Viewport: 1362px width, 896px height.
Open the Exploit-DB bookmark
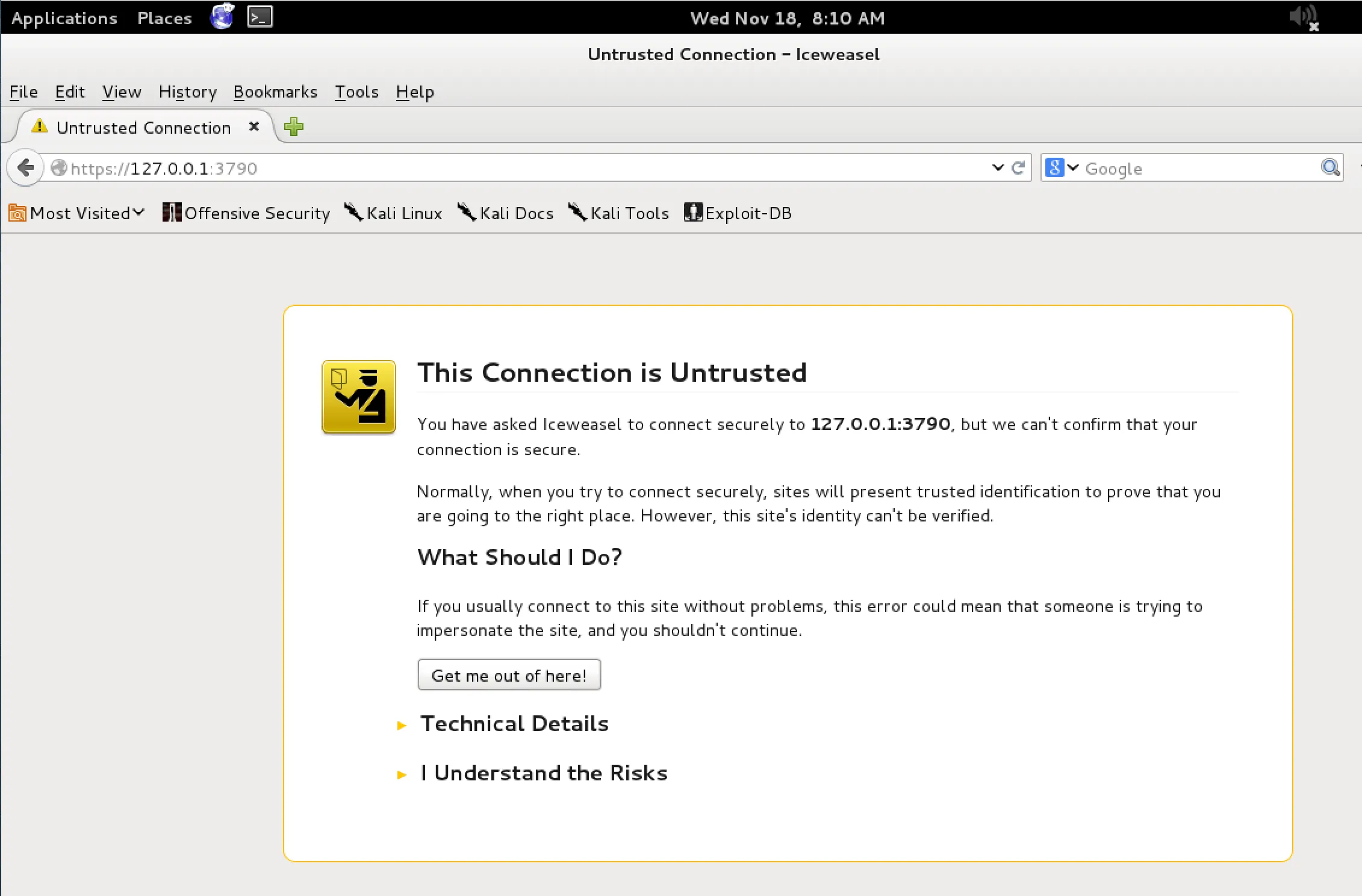(738, 213)
